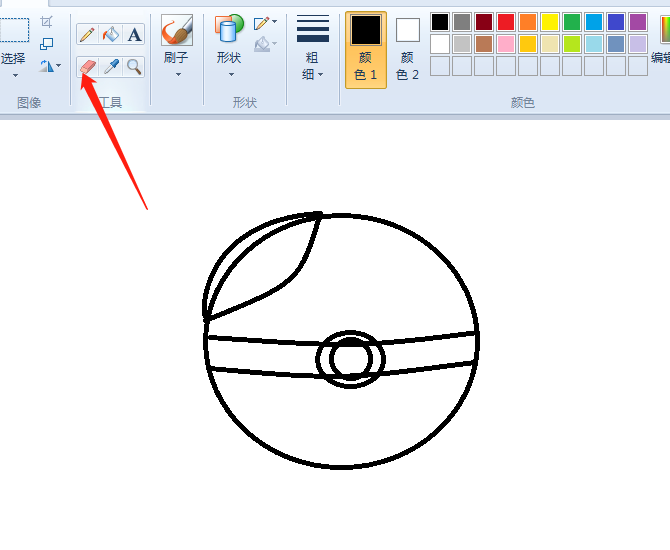Pick the red color swatch

pos(506,22)
